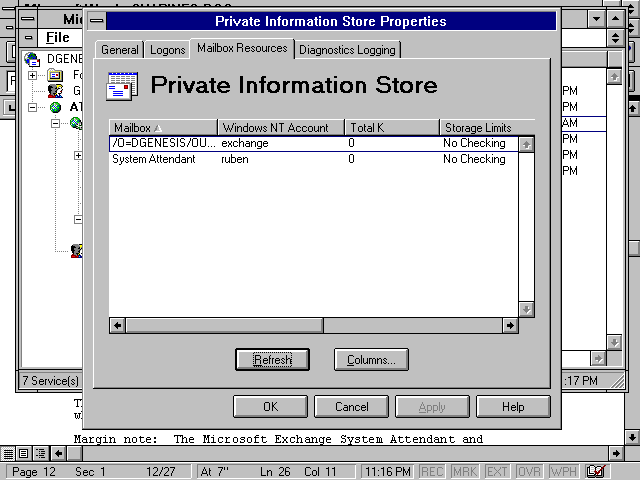Viewport: 640px width, 480px height.
Task: Toggle the OVR overtype indicator
Action: click(529, 472)
